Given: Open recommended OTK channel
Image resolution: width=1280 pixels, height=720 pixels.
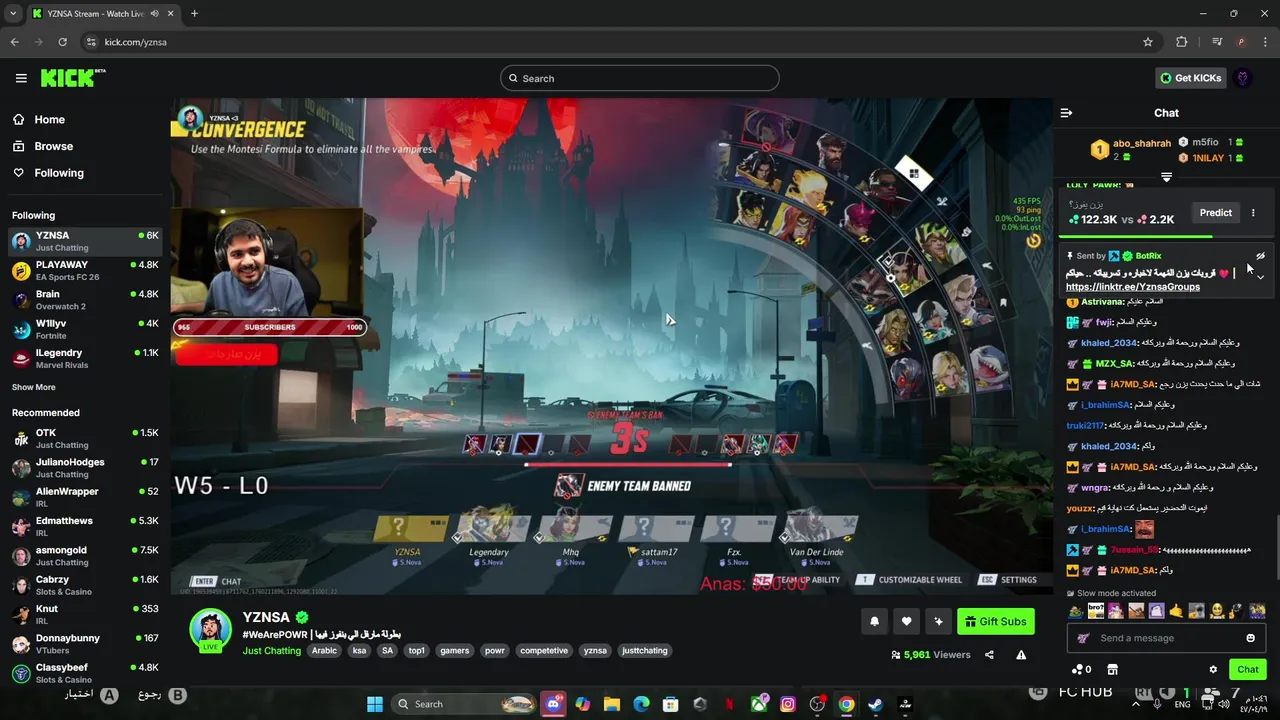Looking at the screenshot, I should pyautogui.click(x=84, y=438).
